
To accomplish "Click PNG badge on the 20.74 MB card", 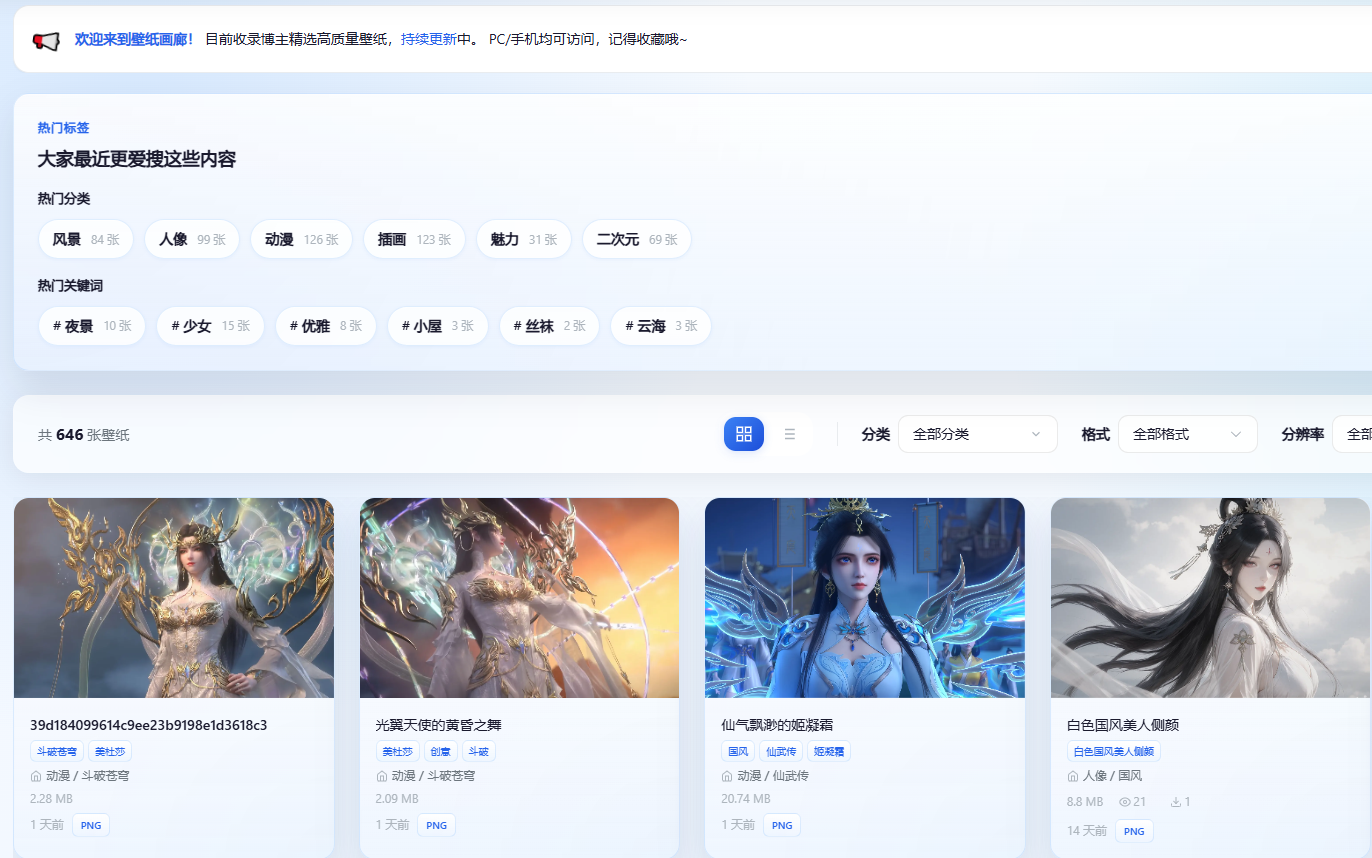I will tap(782, 825).
